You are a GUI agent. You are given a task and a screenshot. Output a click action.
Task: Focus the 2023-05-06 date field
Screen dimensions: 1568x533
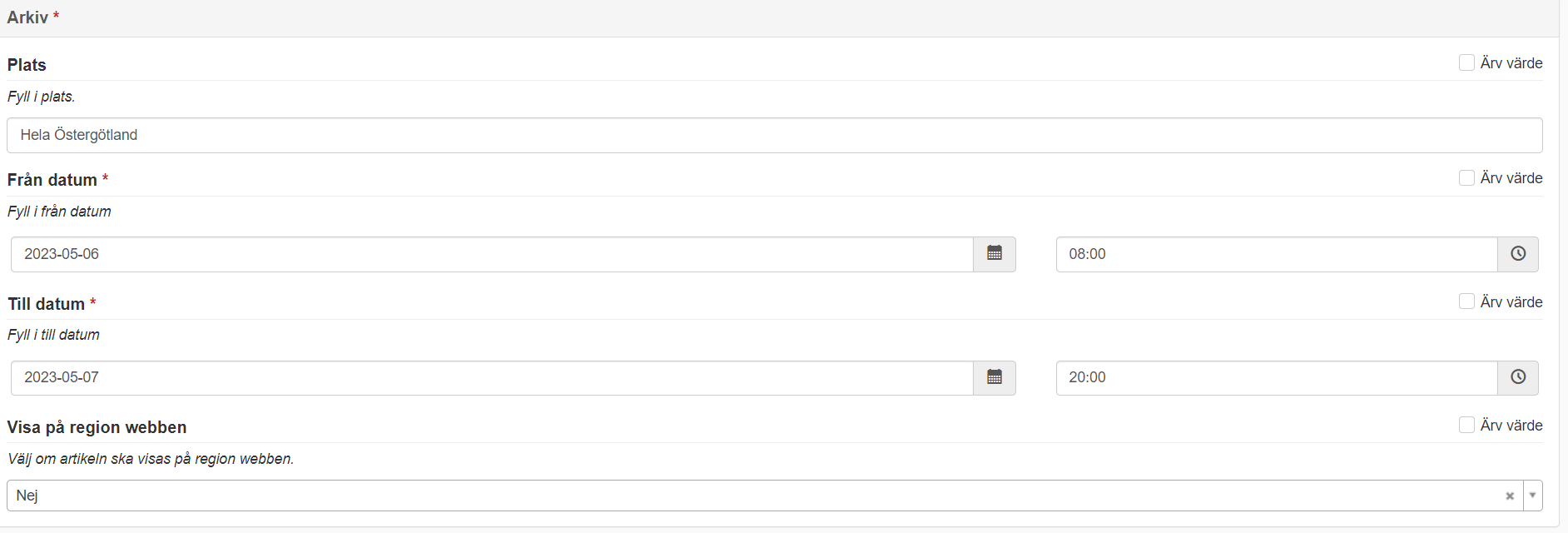pyautogui.click(x=491, y=254)
